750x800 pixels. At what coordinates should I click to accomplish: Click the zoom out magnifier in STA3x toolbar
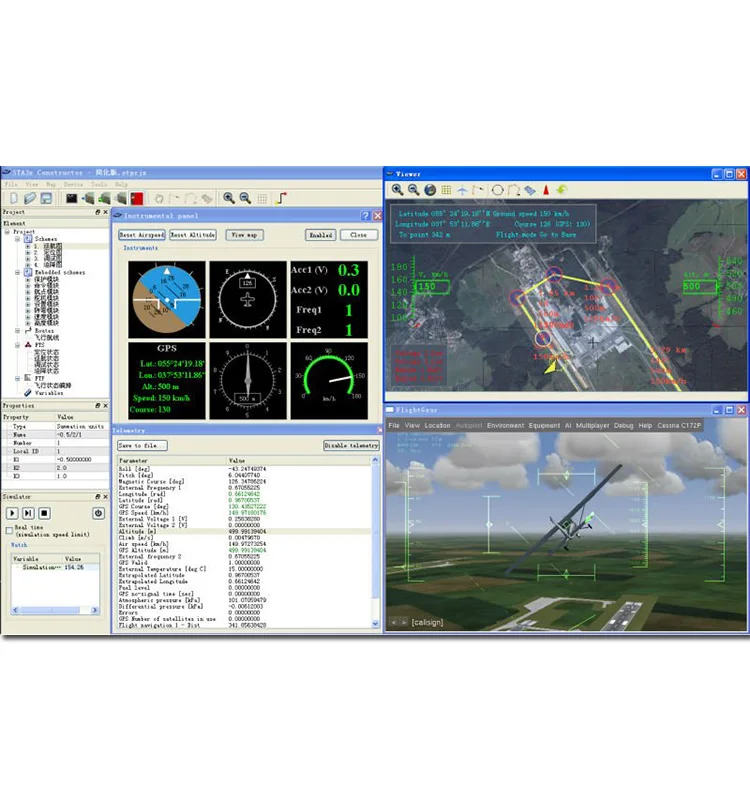(245, 198)
